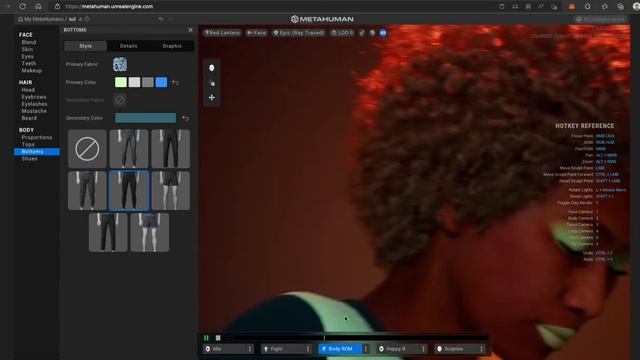The height and width of the screenshot is (360, 640).
Task: Switch to the Style tab
Action: [85, 46]
